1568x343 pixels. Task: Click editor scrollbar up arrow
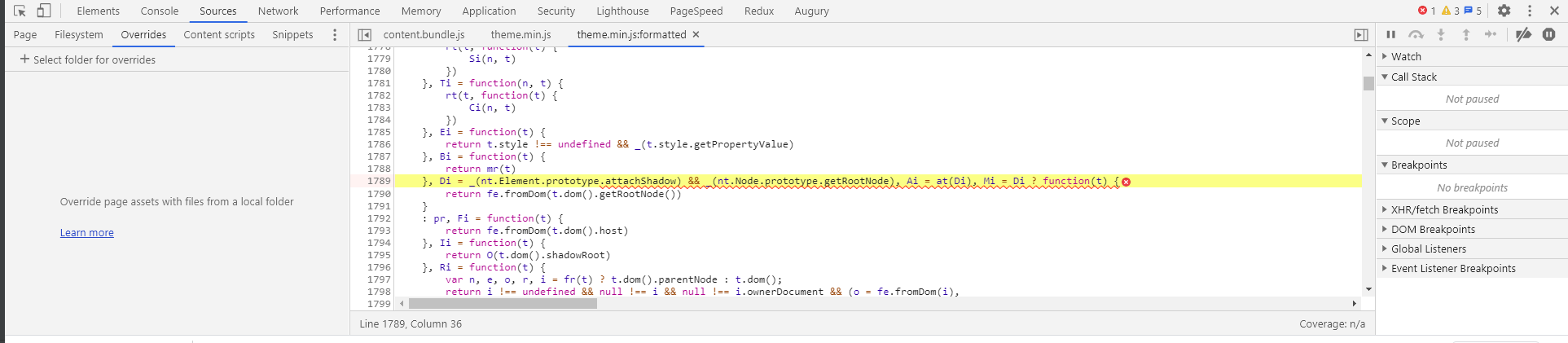pyautogui.click(x=1368, y=55)
